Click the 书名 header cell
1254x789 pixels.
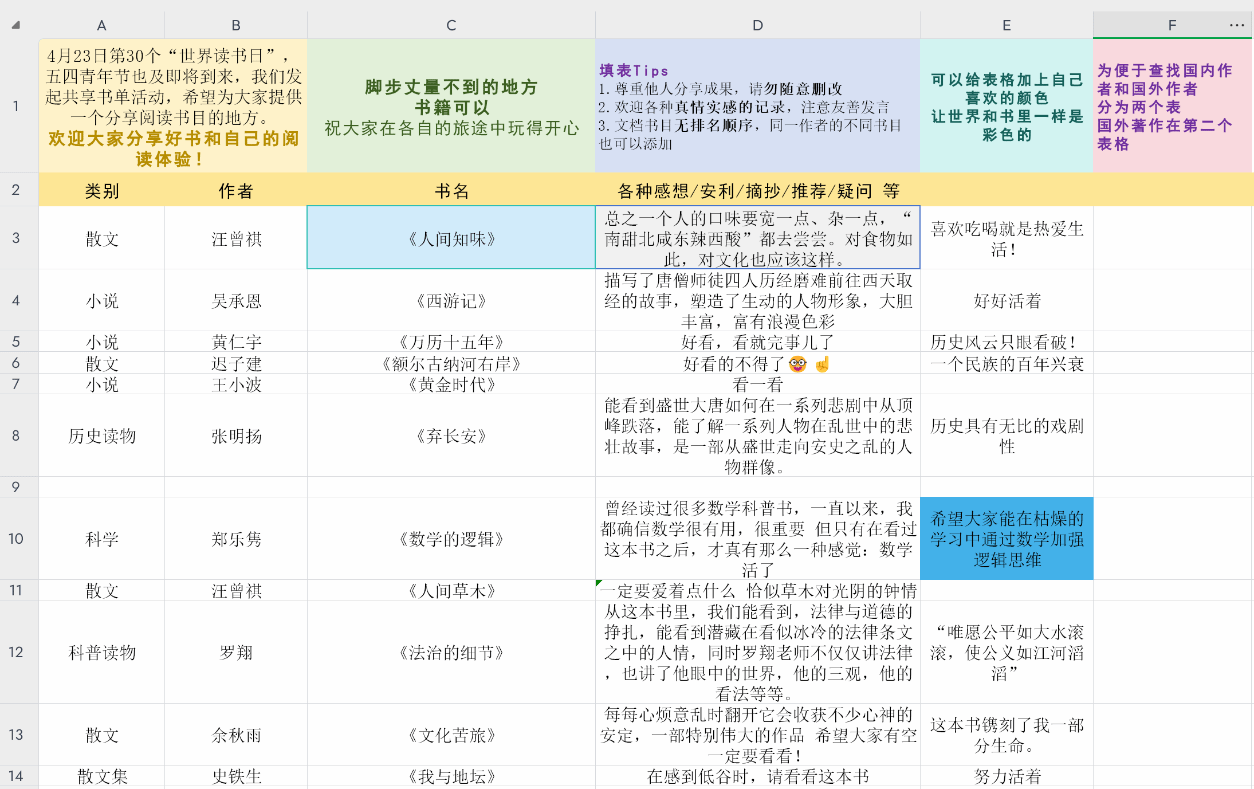point(451,190)
